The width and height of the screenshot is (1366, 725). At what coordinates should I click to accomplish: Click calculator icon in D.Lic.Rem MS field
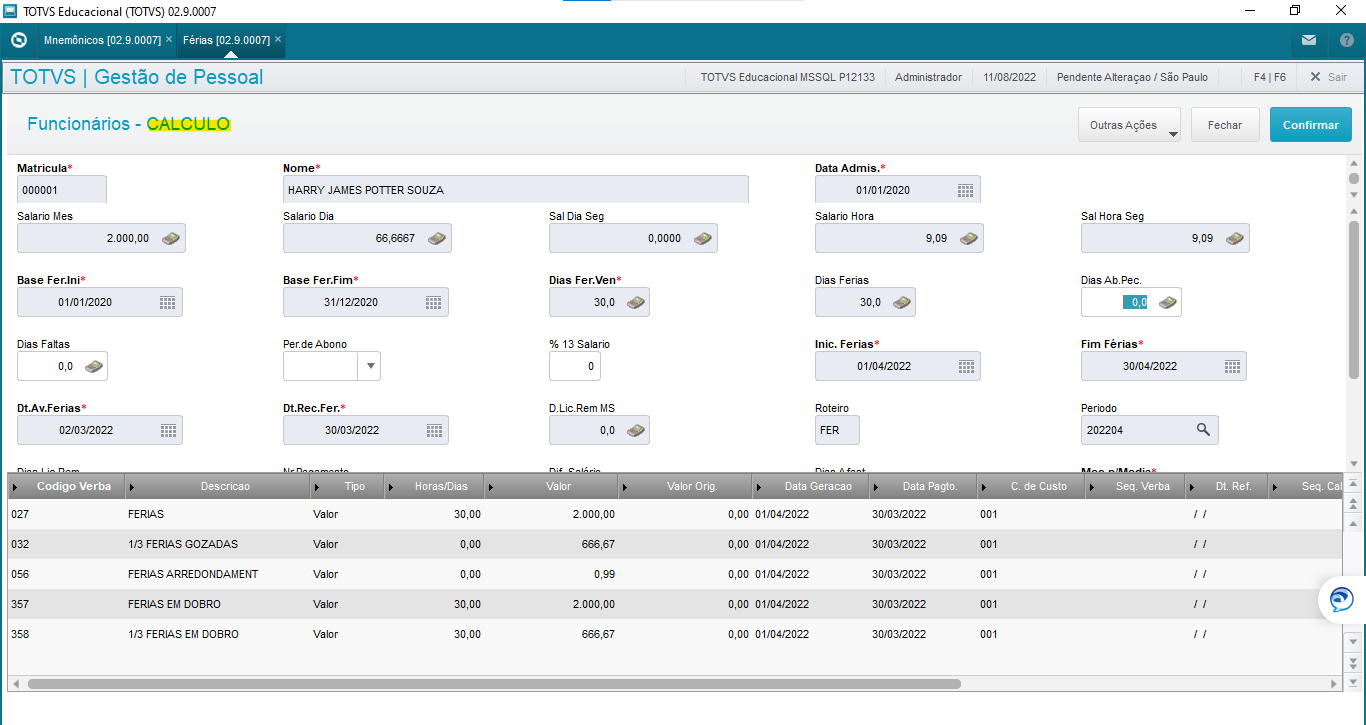pyautogui.click(x=634, y=430)
